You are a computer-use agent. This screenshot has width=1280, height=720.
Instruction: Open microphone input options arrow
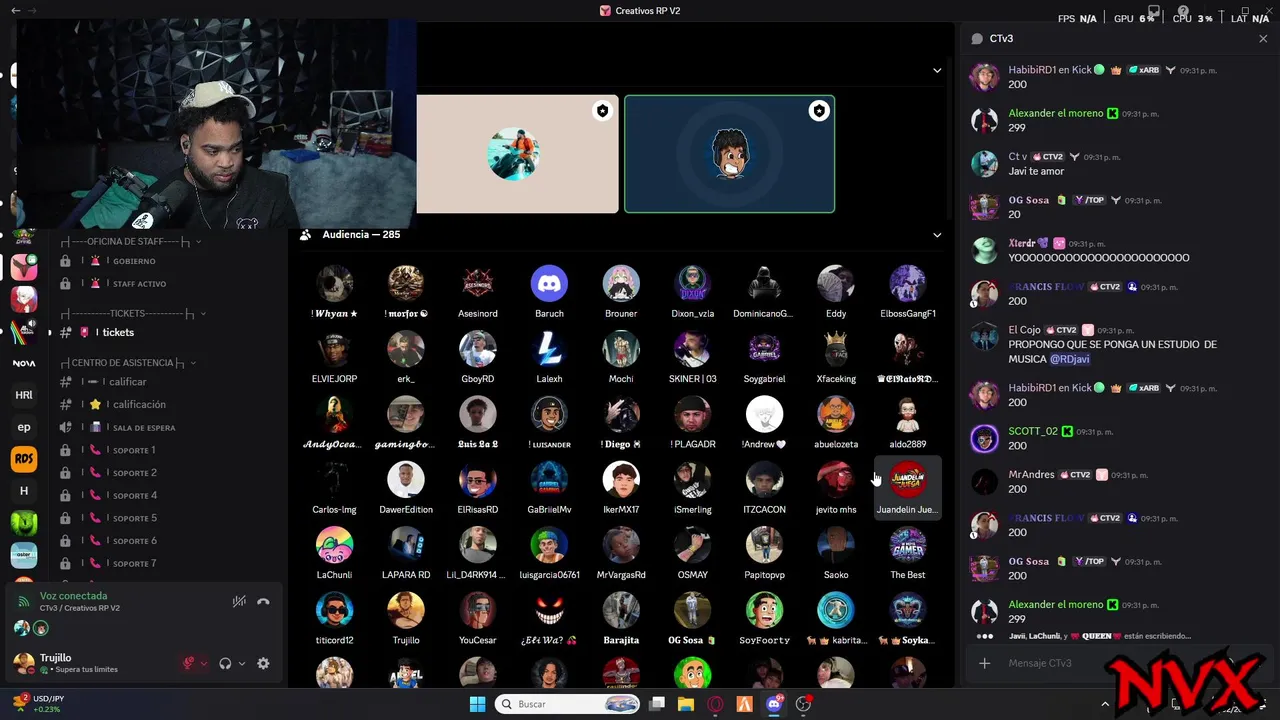click(204, 664)
